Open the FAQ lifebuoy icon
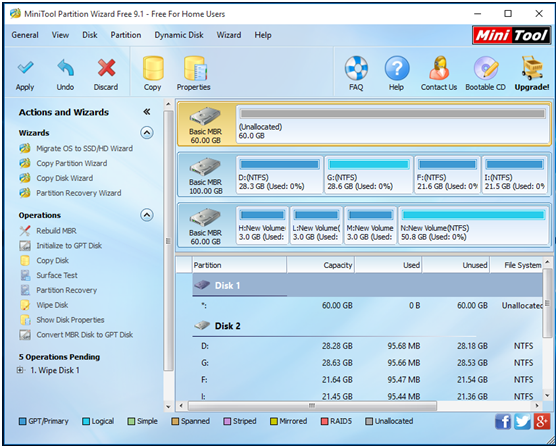This screenshot has height=448, width=558. tap(356, 68)
